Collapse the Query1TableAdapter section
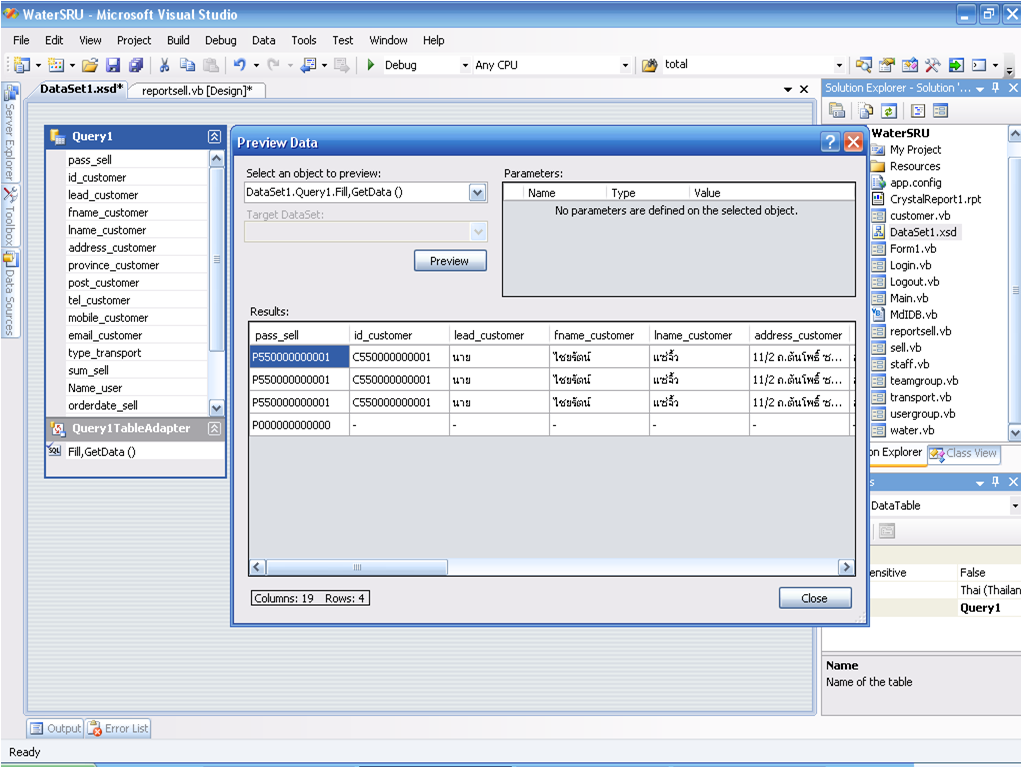This screenshot has width=1022, height=768. [214, 428]
